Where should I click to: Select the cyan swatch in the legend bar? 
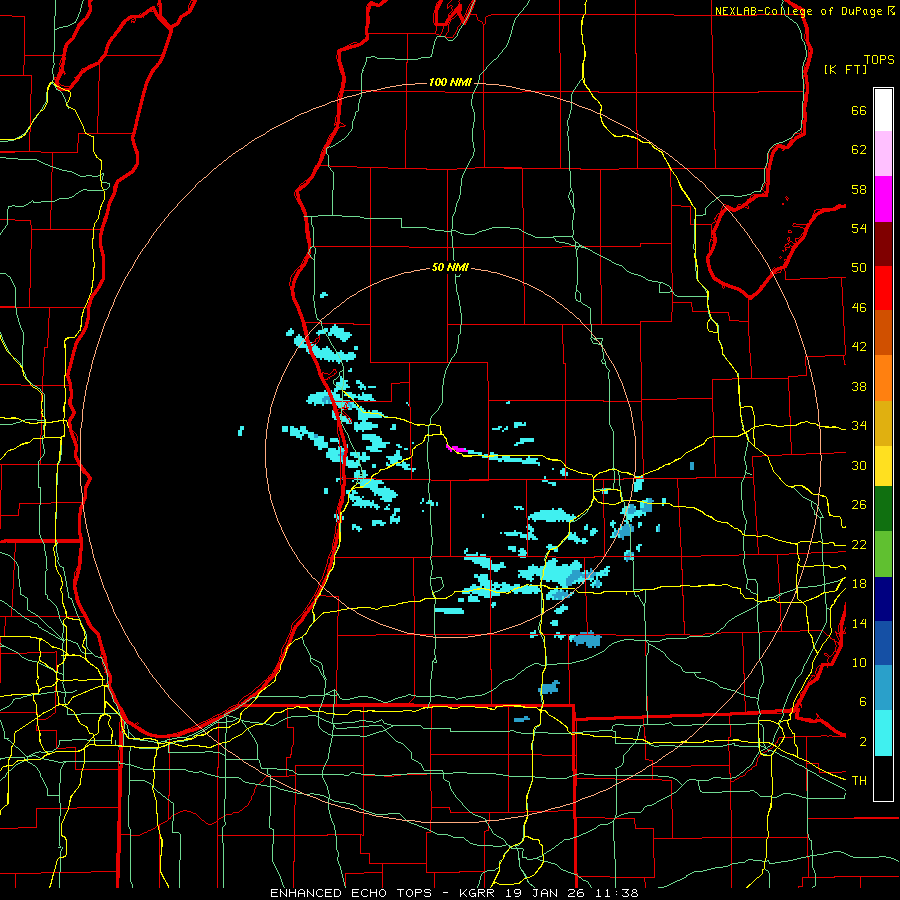pos(883,733)
